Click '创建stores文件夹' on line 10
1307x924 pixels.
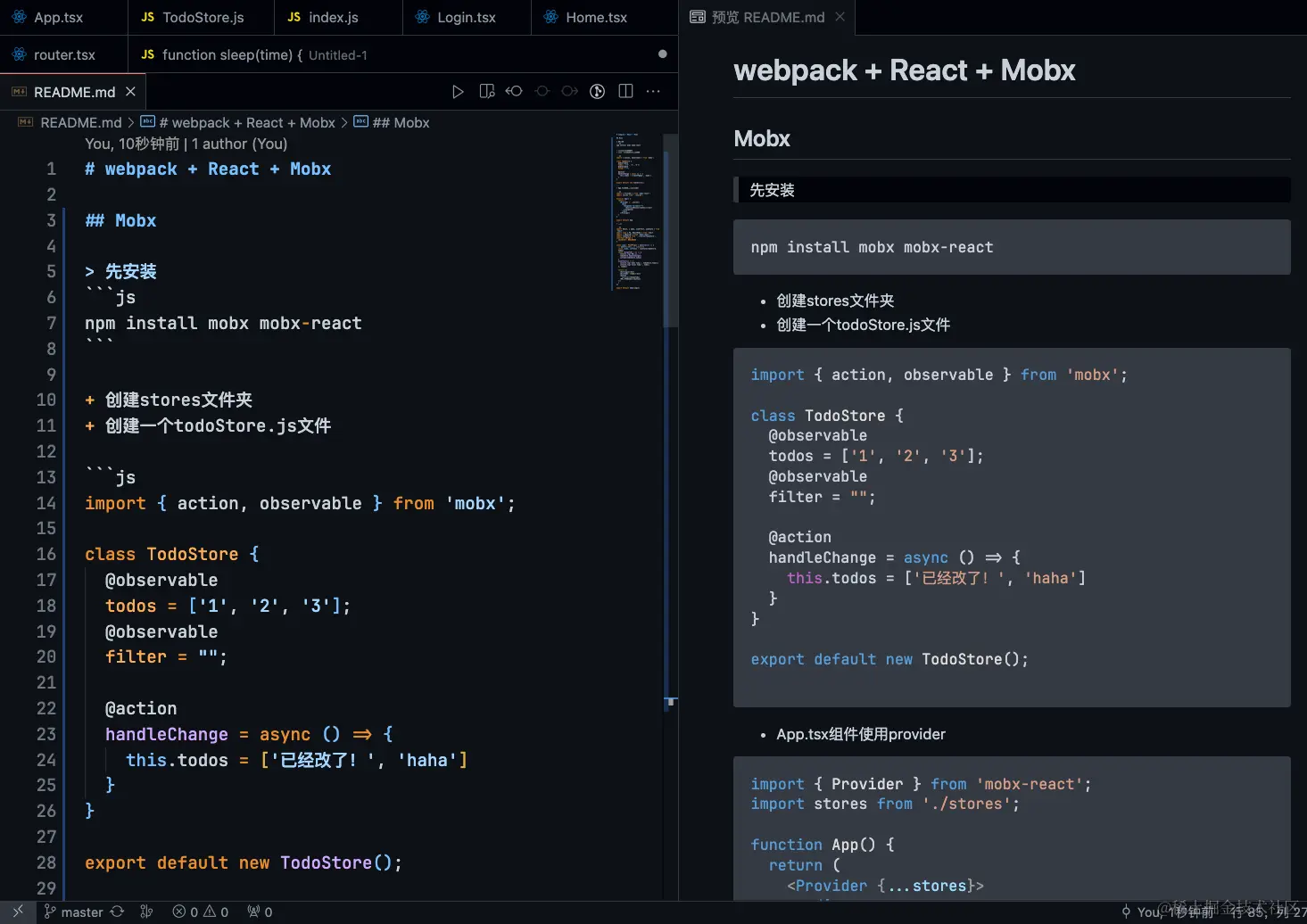click(178, 400)
